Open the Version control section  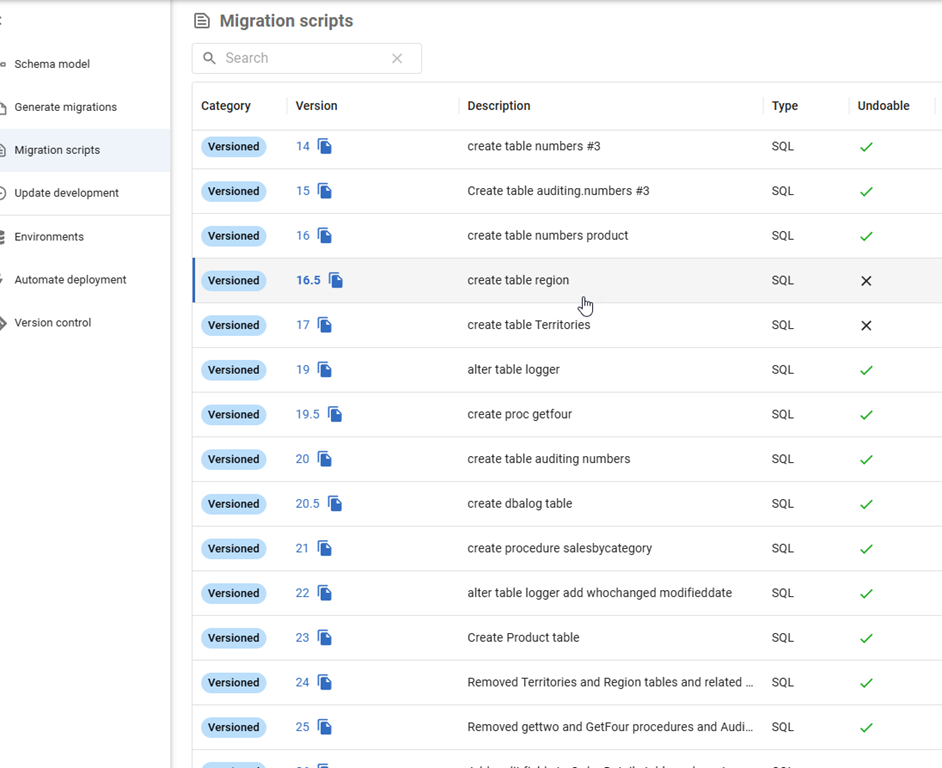tap(53, 323)
